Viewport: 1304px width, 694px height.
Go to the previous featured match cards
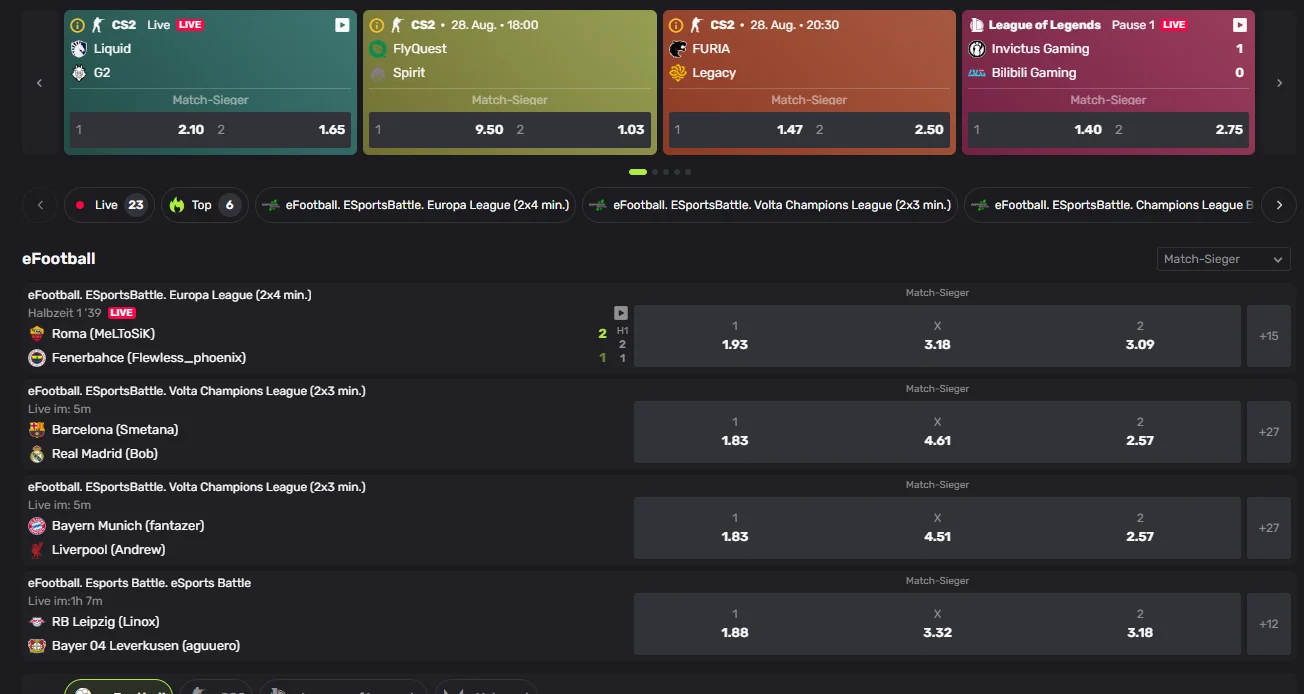pos(40,83)
